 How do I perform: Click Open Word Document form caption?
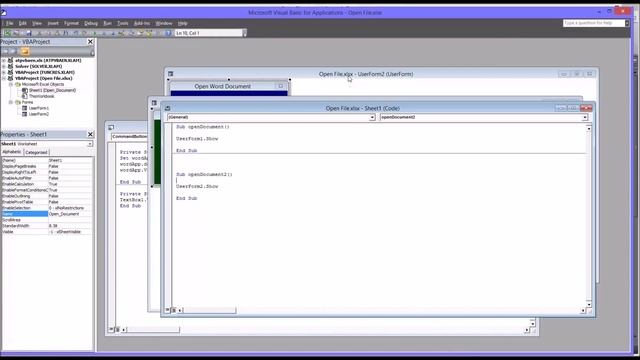223,86
